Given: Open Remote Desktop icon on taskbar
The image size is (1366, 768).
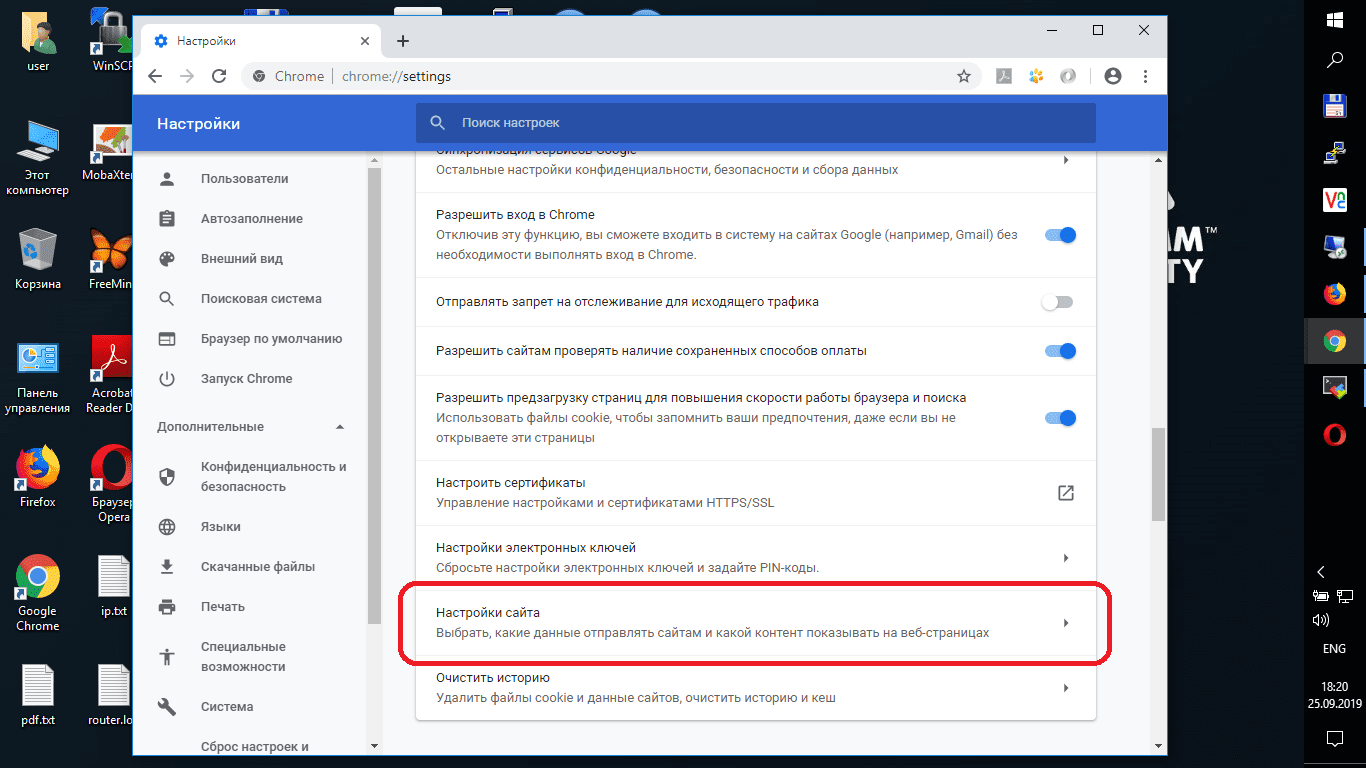Looking at the screenshot, I should [1334, 247].
